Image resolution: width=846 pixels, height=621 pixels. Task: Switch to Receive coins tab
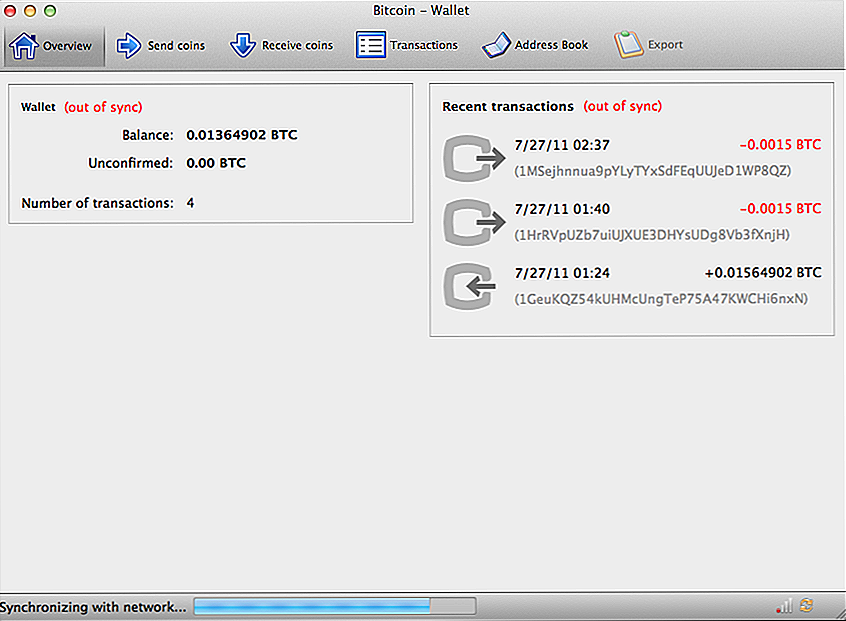click(x=282, y=45)
